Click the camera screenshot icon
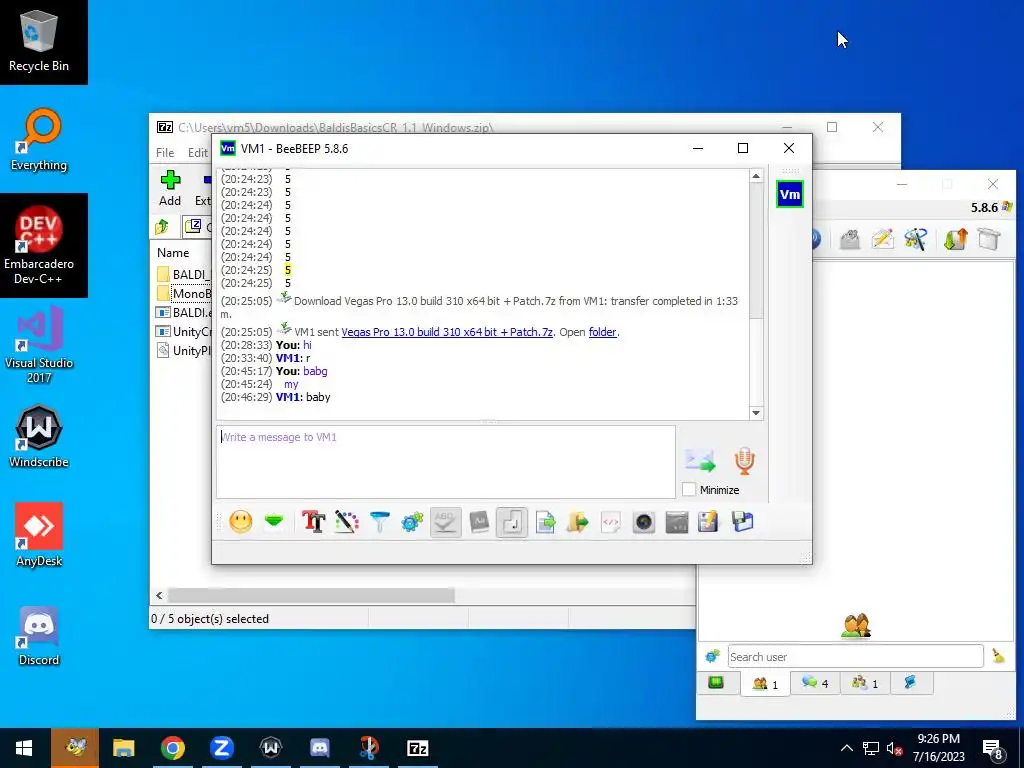Screen dimensions: 1024x768 644,522
